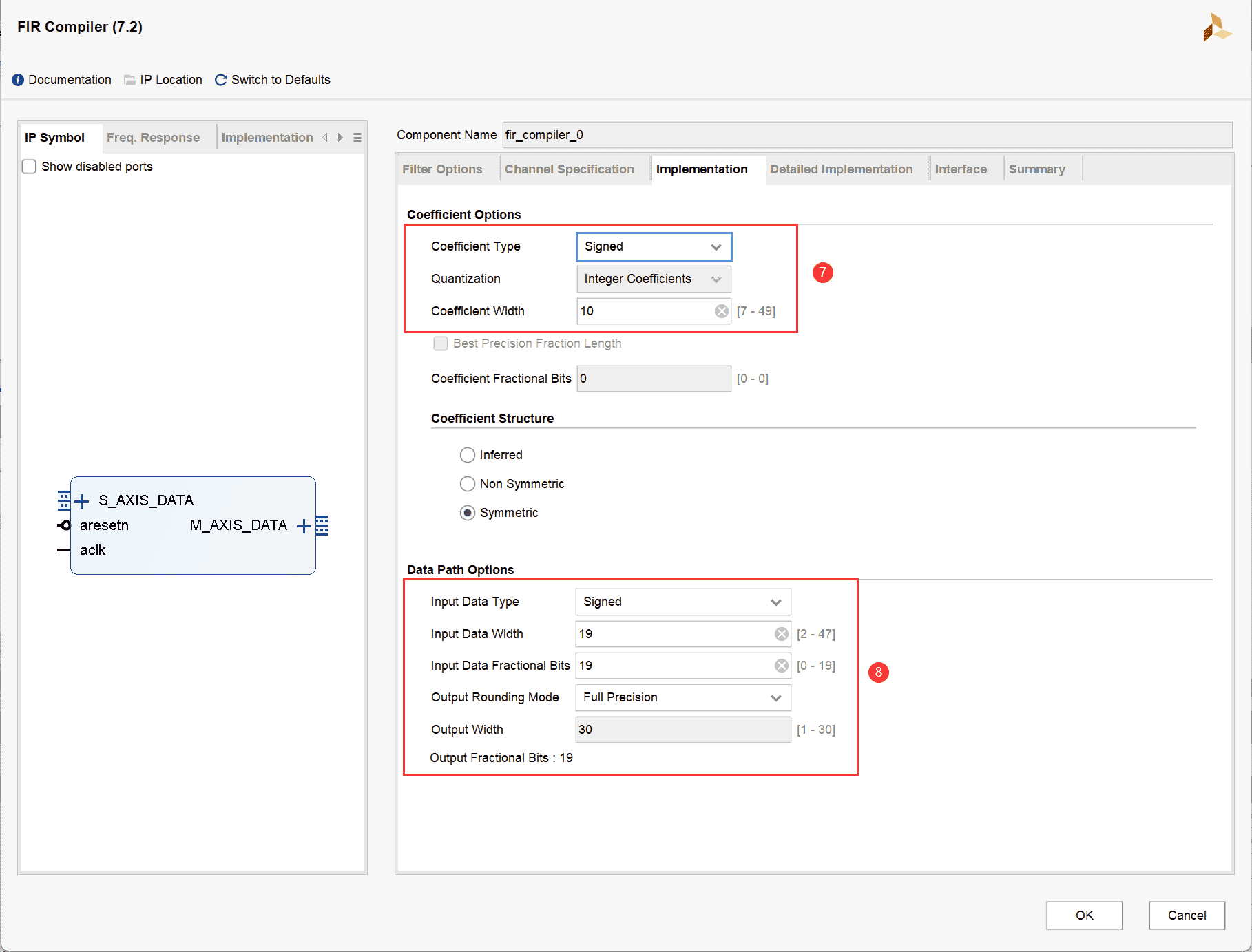Click into the Component Name field
1252x952 pixels.
click(866, 135)
